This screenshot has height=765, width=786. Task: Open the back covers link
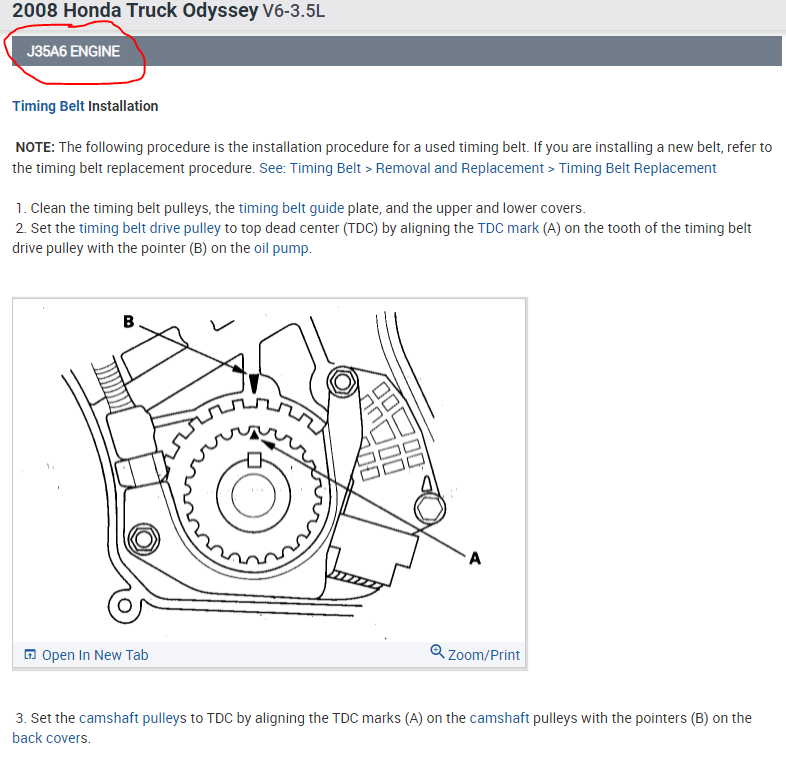pyautogui.click(x=50, y=738)
